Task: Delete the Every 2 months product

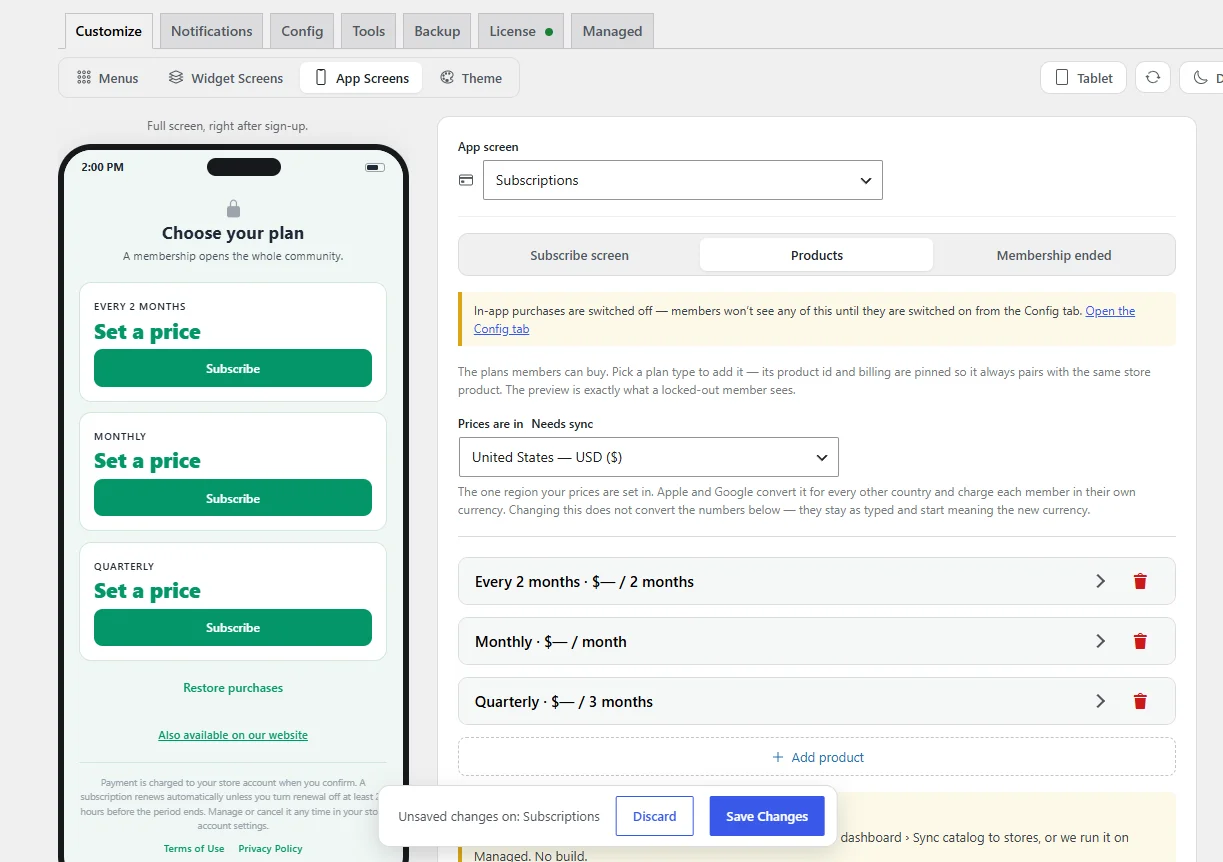Action: (1140, 582)
